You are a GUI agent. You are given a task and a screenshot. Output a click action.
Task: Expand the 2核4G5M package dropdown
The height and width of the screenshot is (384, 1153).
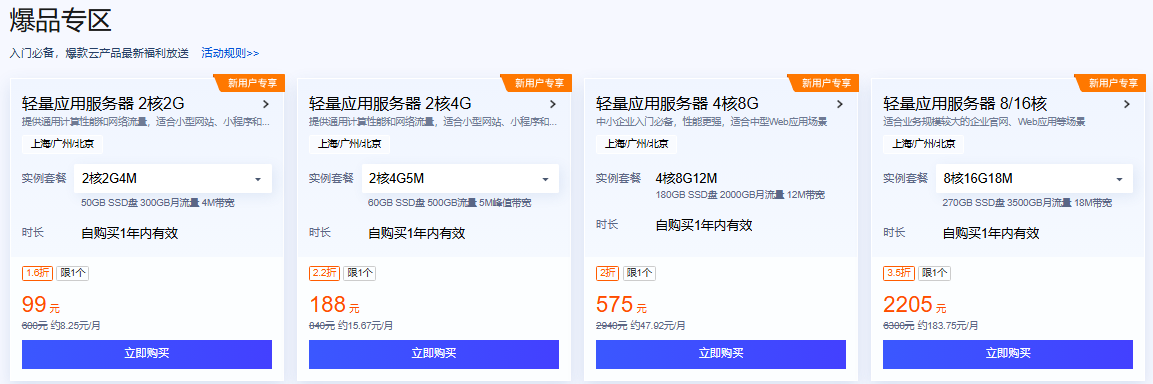pos(460,179)
